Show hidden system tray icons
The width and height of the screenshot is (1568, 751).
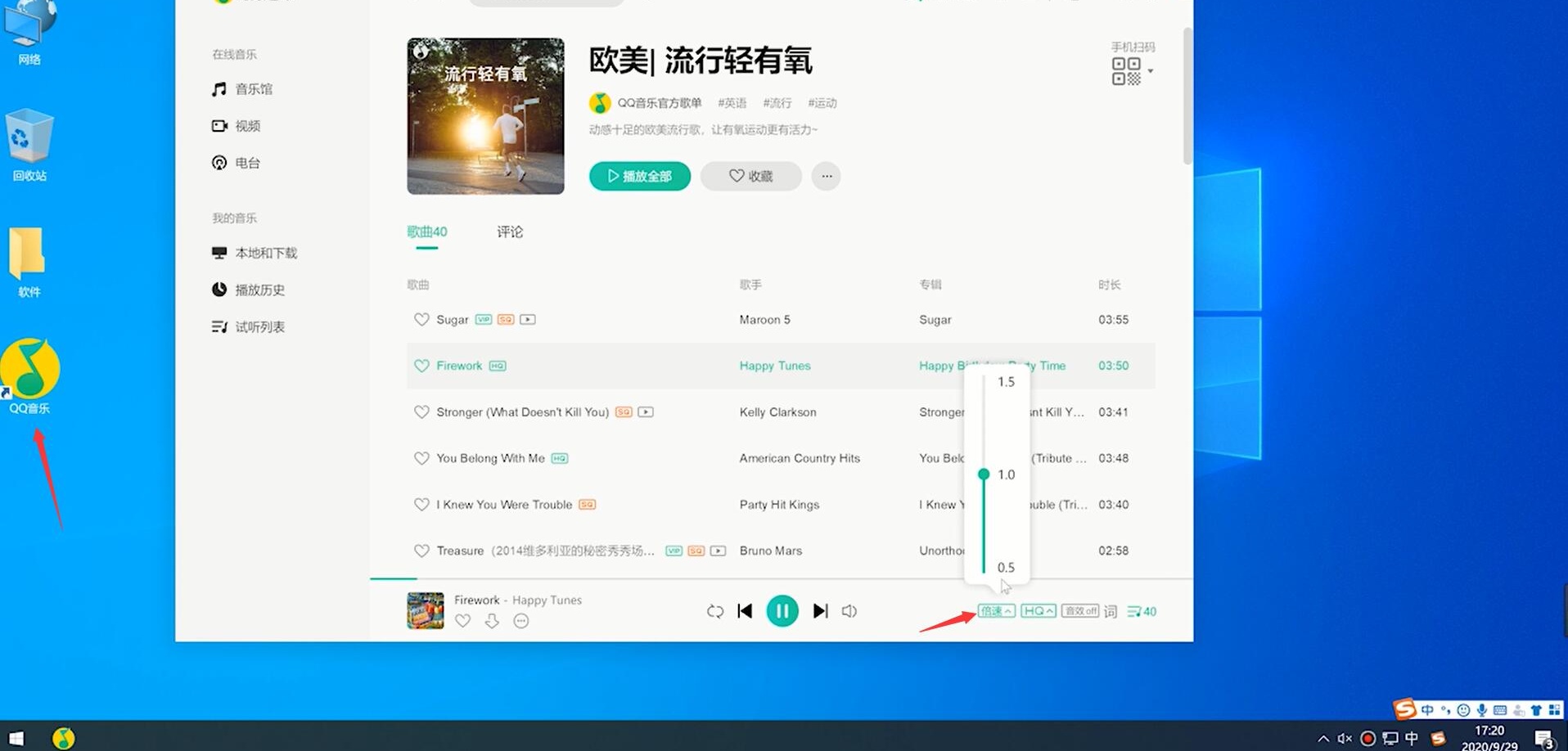pyautogui.click(x=1323, y=739)
